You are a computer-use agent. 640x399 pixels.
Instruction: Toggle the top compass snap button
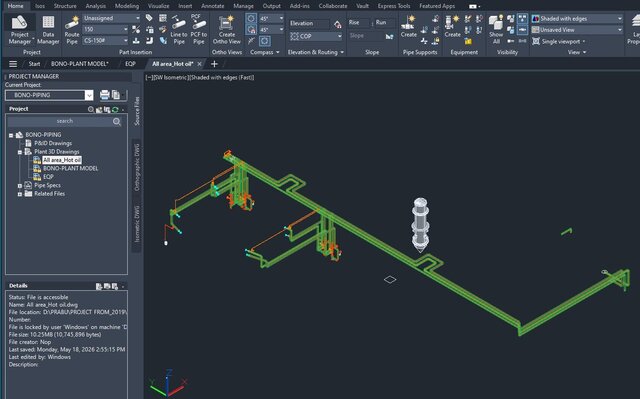pyautogui.click(x=251, y=18)
